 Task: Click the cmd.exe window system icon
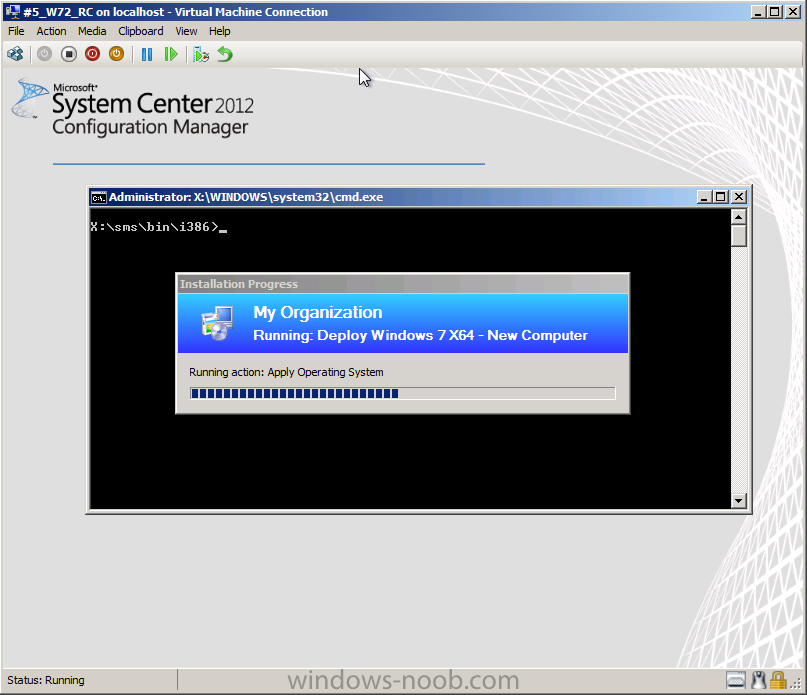98,197
